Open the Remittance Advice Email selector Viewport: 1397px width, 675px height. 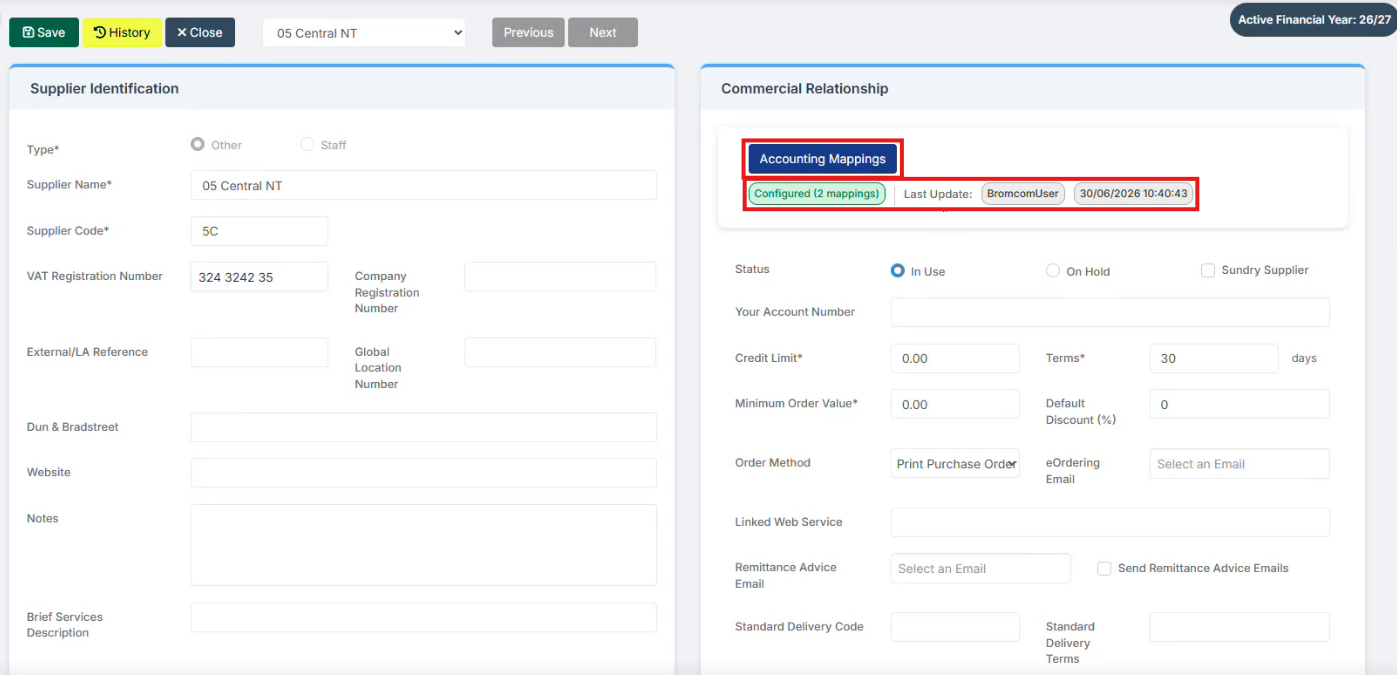coord(981,568)
